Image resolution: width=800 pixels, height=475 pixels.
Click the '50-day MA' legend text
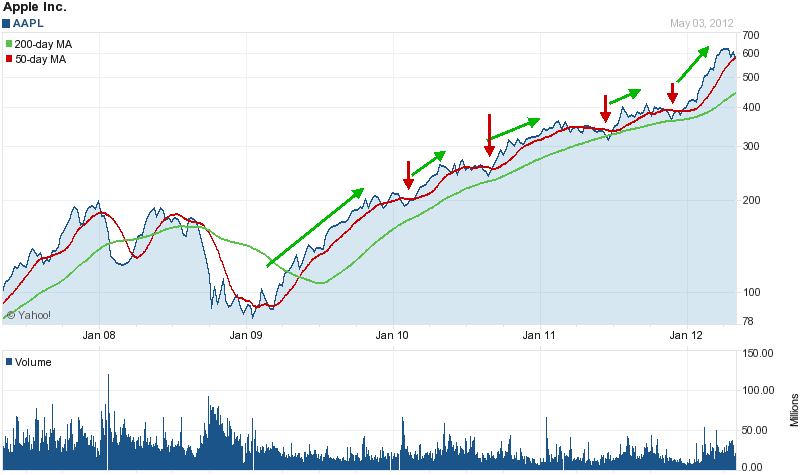click(x=40, y=59)
